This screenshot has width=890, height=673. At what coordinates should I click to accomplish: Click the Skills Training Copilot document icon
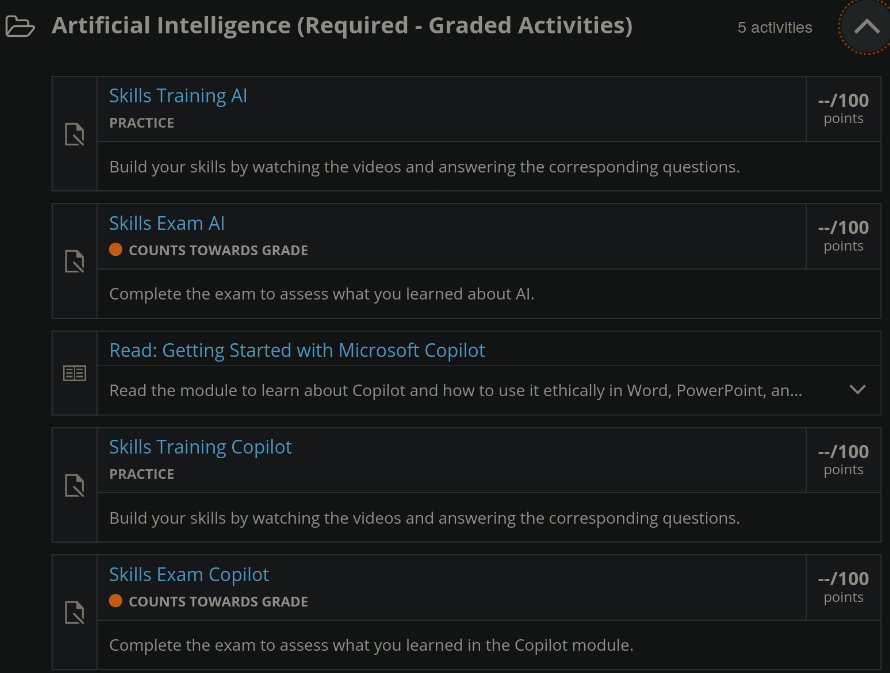[74, 486]
